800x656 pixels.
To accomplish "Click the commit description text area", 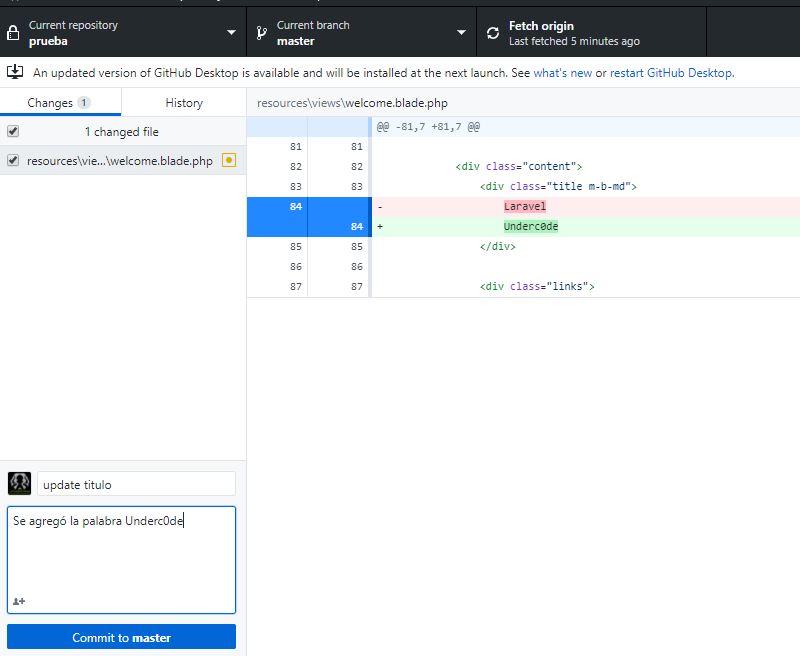I will pos(121,560).
